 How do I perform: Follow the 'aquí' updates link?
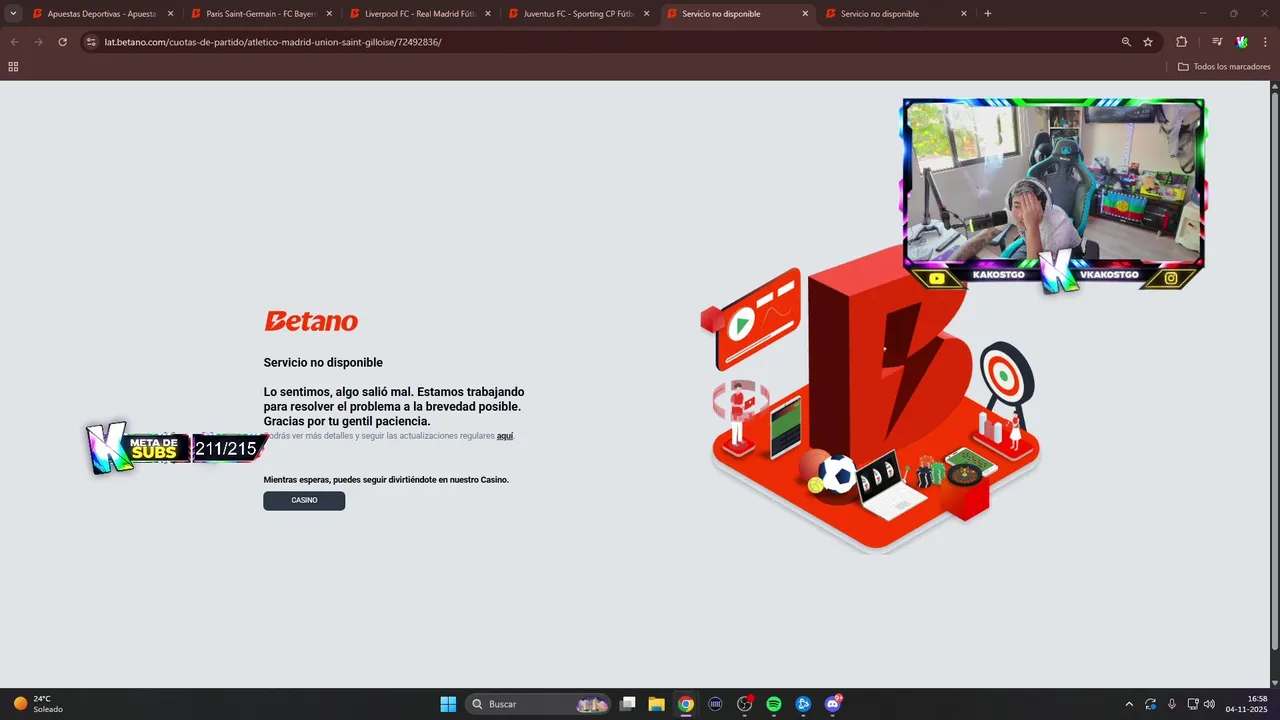505,436
